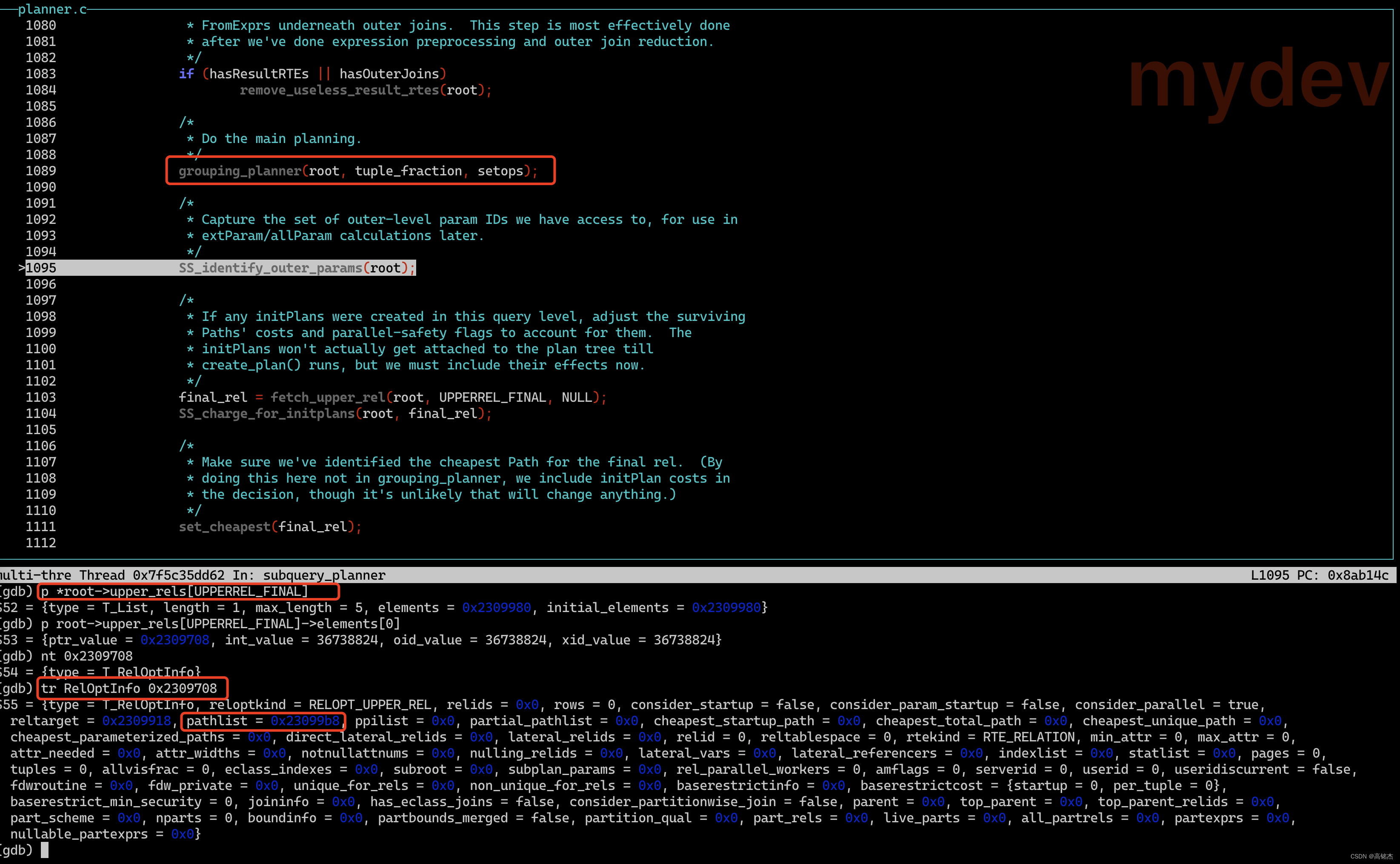This screenshot has width=1400, height=864.
Task: Click 'PC: 0x8ab14c' in the status bar
Action: click(1342, 575)
